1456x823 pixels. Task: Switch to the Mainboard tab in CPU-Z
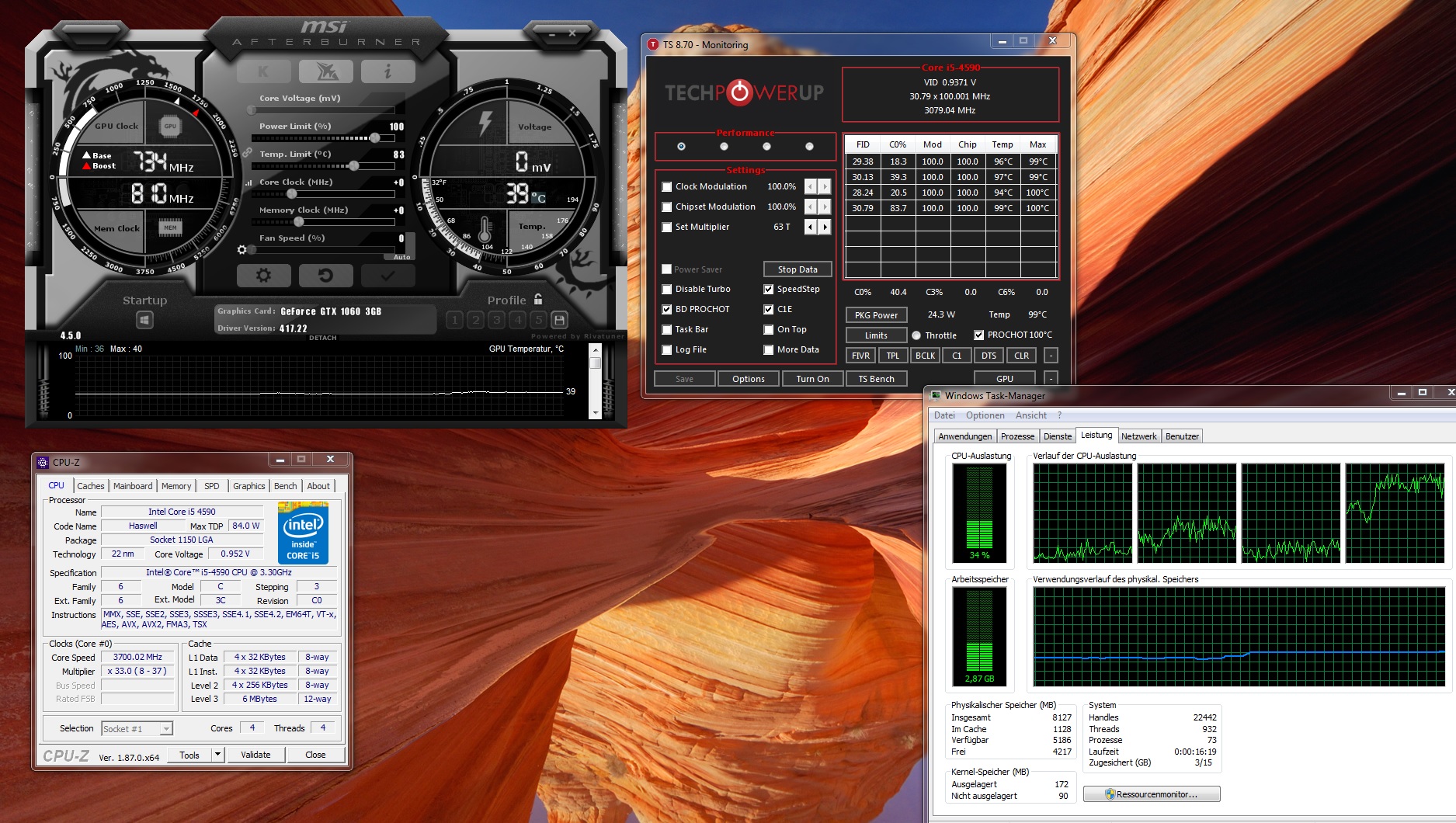(133, 486)
